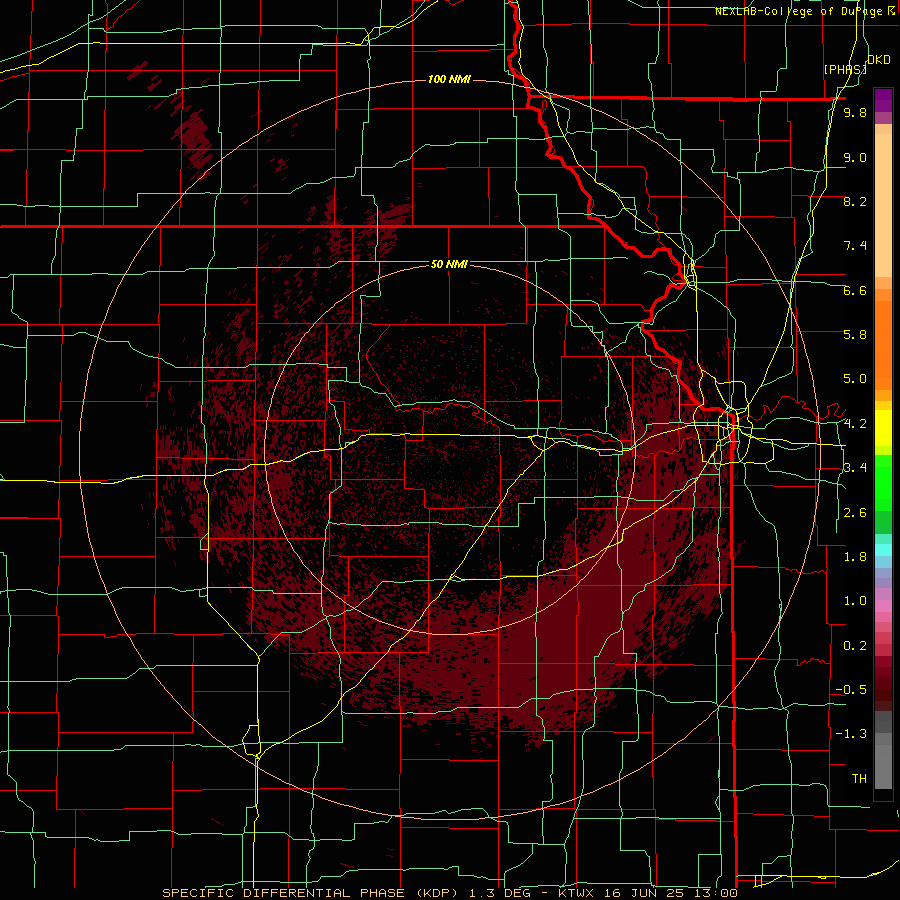Screen dimensions: 900x900
Task: Pick the yellow segment of the color bar
Action: pos(883,428)
